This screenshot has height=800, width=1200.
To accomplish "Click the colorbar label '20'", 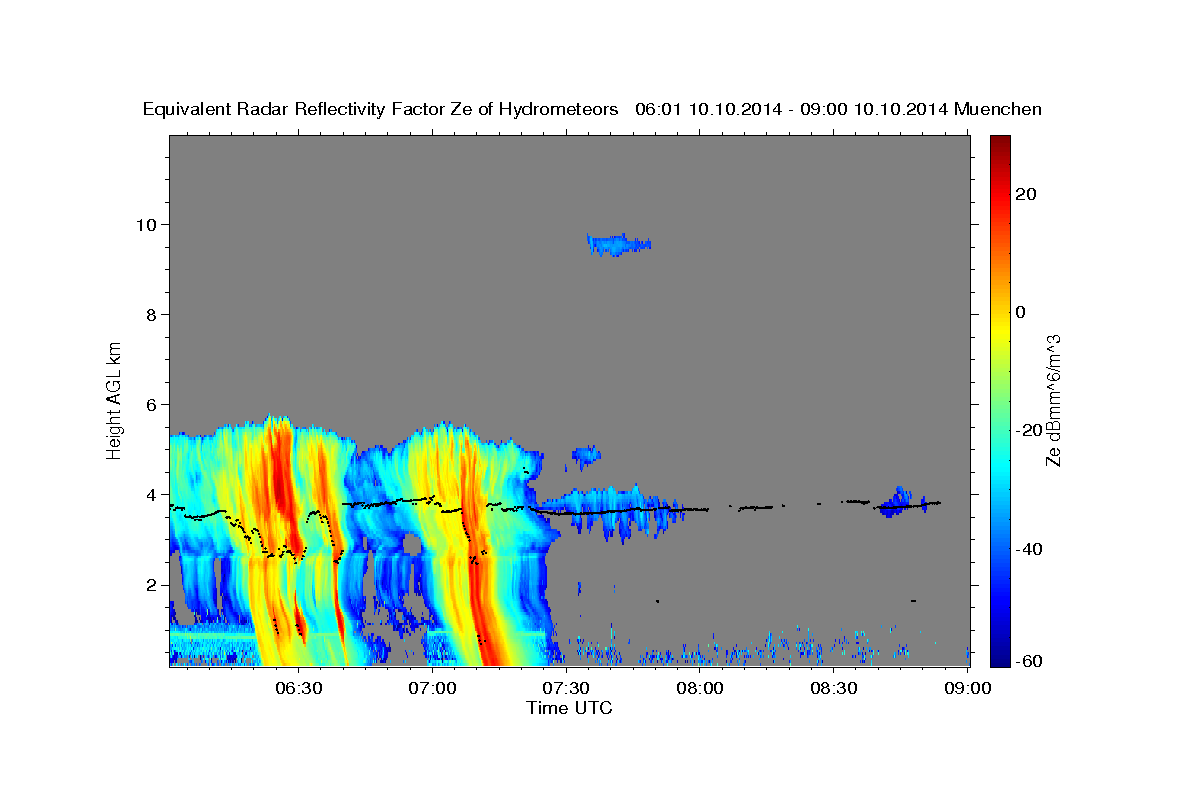I will click(1026, 194).
